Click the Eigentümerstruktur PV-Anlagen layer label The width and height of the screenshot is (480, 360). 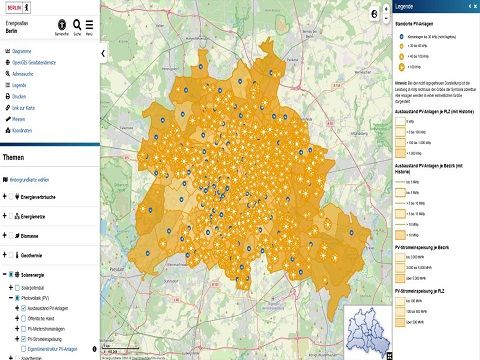52,349
